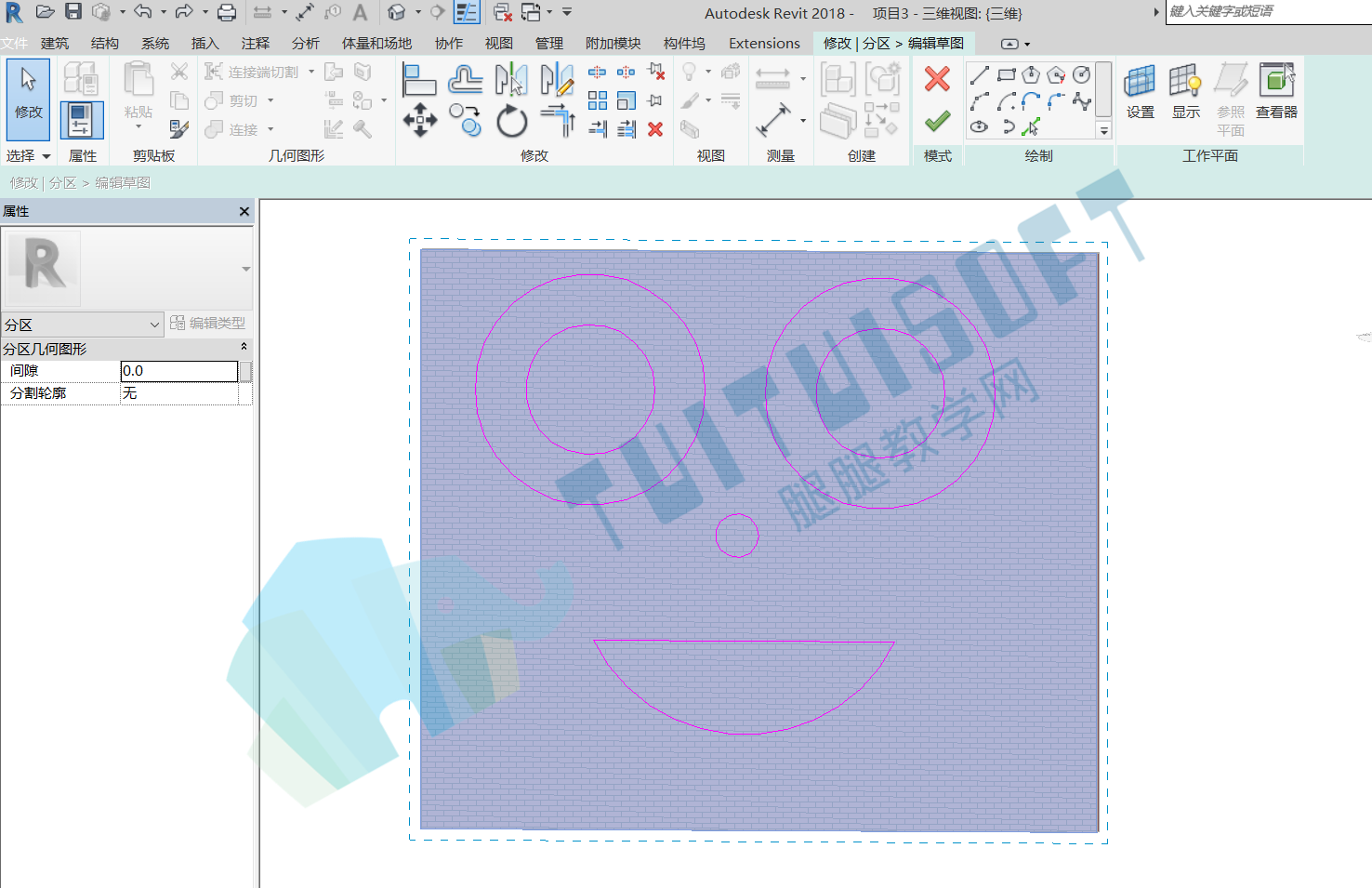Click the 间隙 value input field
Image resolution: width=1372 pixels, height=888 pixels.
click(179, 371)
